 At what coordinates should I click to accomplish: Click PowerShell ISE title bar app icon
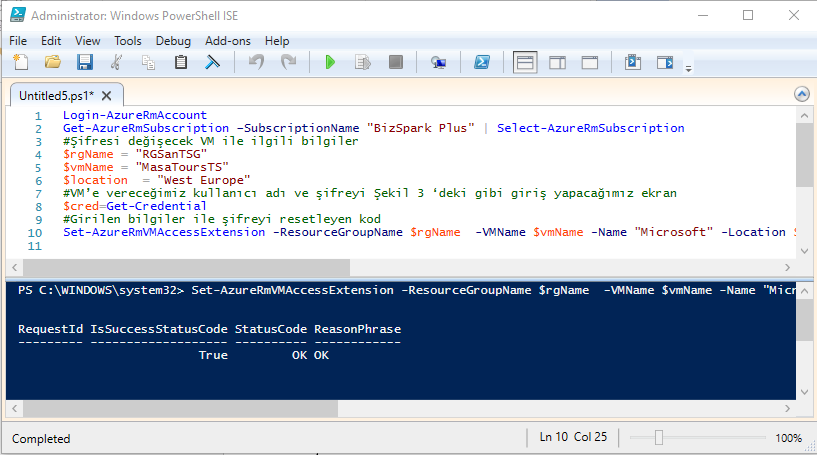[18, 15]
